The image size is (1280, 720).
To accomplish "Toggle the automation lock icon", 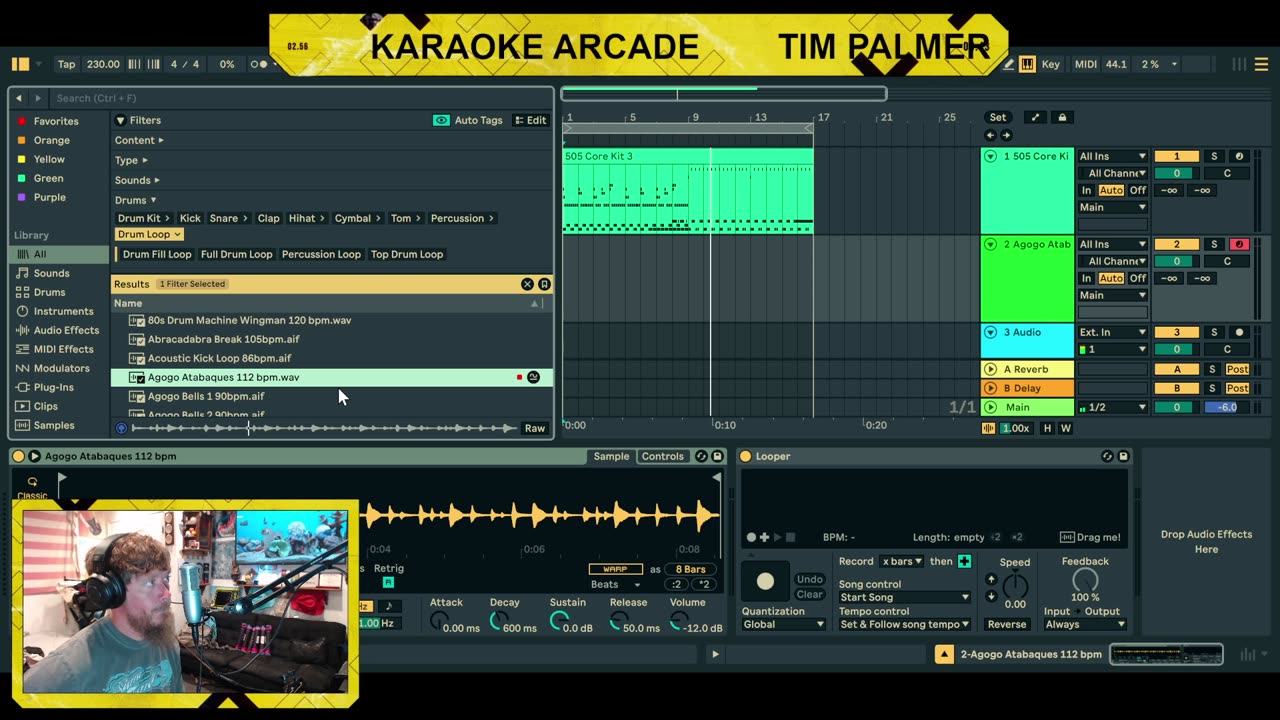I will (1062, 118).
